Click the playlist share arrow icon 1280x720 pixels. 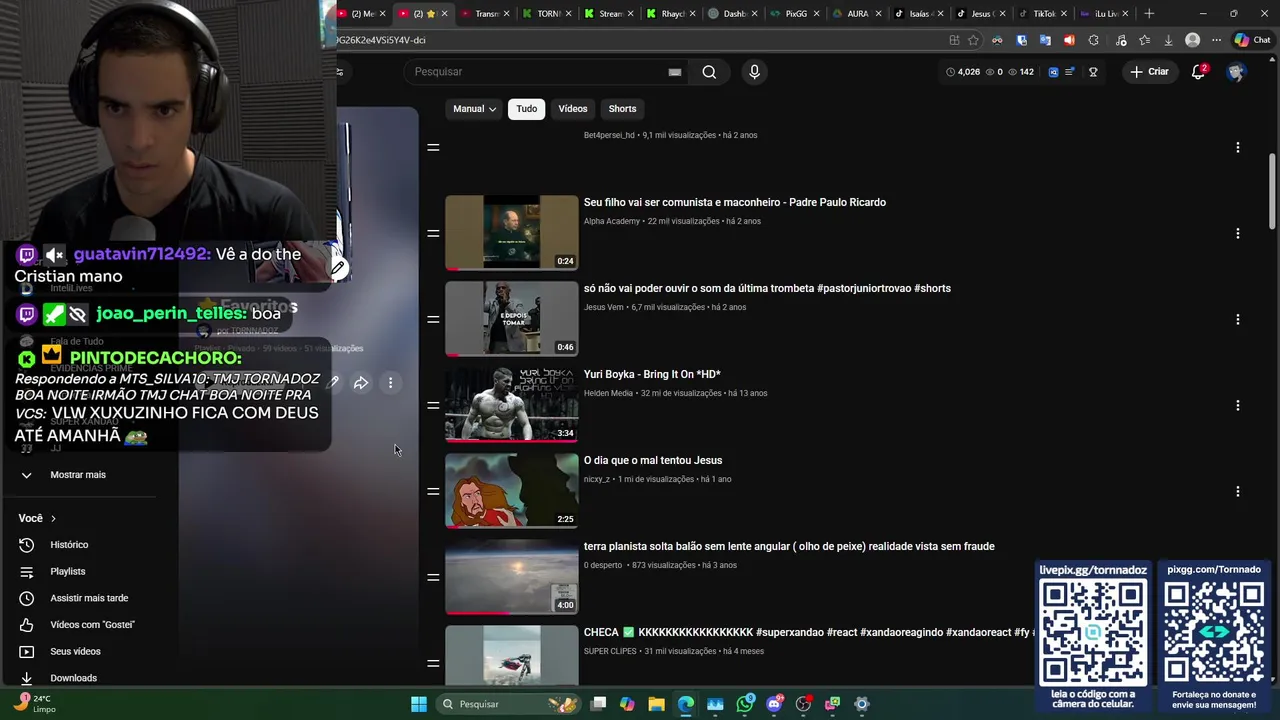pyautogui.click(x=361, y=383)
